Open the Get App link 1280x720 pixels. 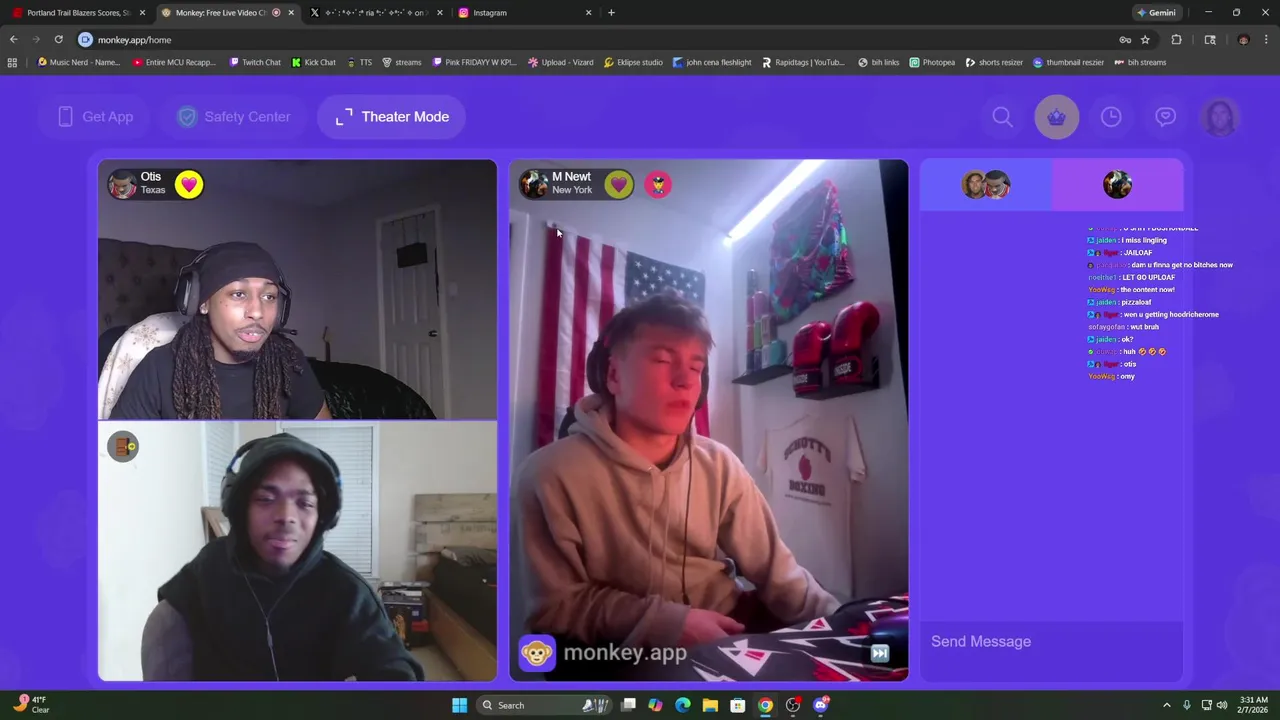tap(96, 117)
